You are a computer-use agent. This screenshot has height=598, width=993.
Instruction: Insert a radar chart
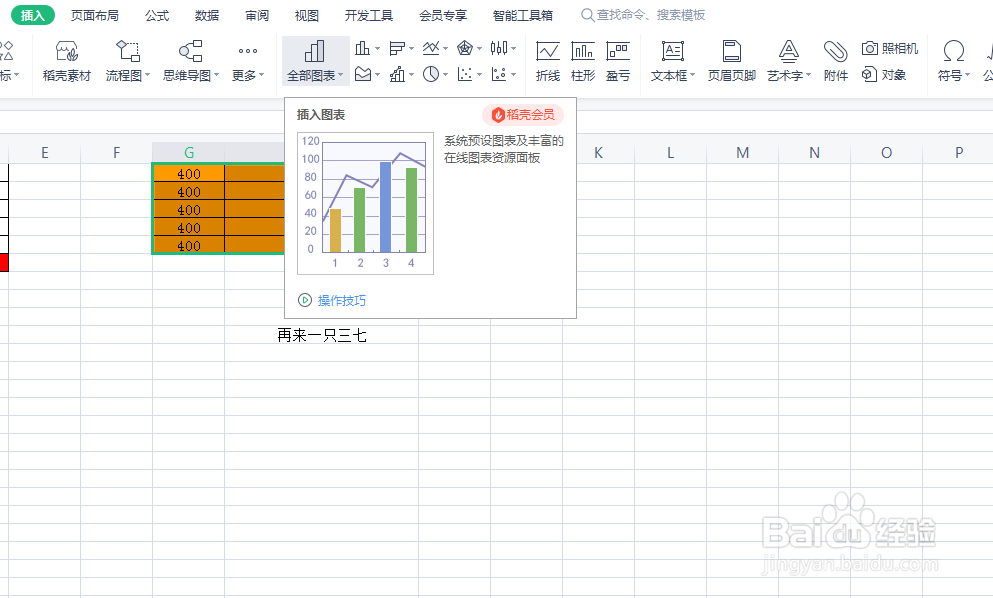click(x=465, y=48)
